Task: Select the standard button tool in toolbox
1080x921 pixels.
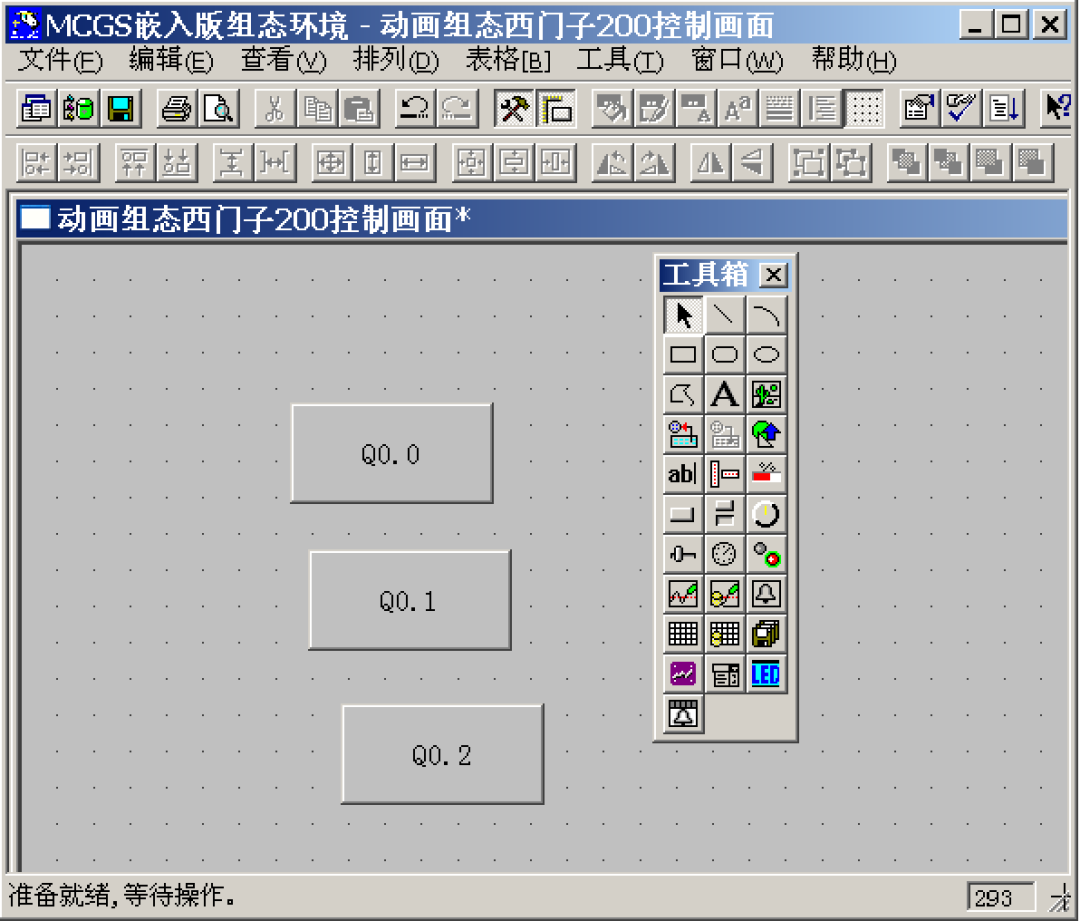Action: (x=683, y=514)
